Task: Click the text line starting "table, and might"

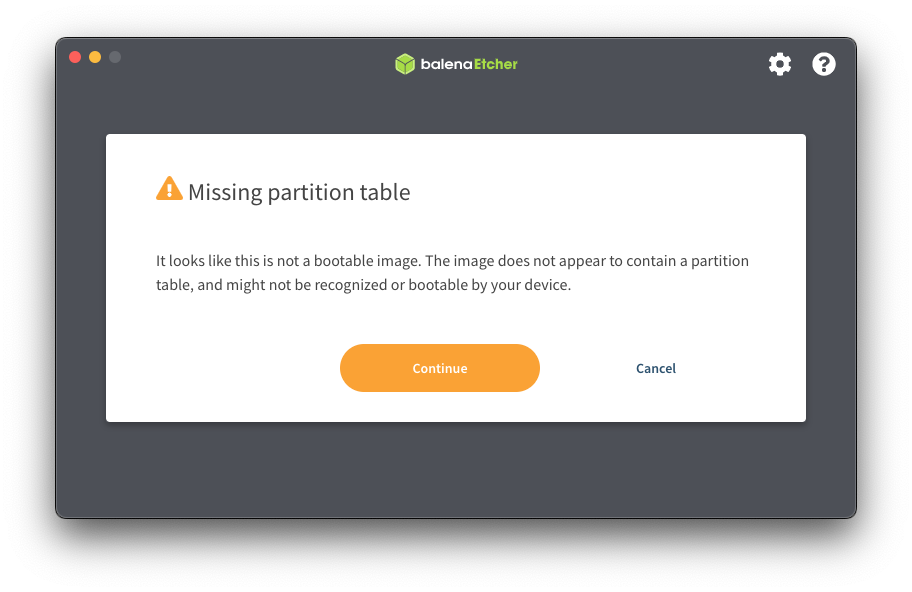Action: tap(363, 285)
